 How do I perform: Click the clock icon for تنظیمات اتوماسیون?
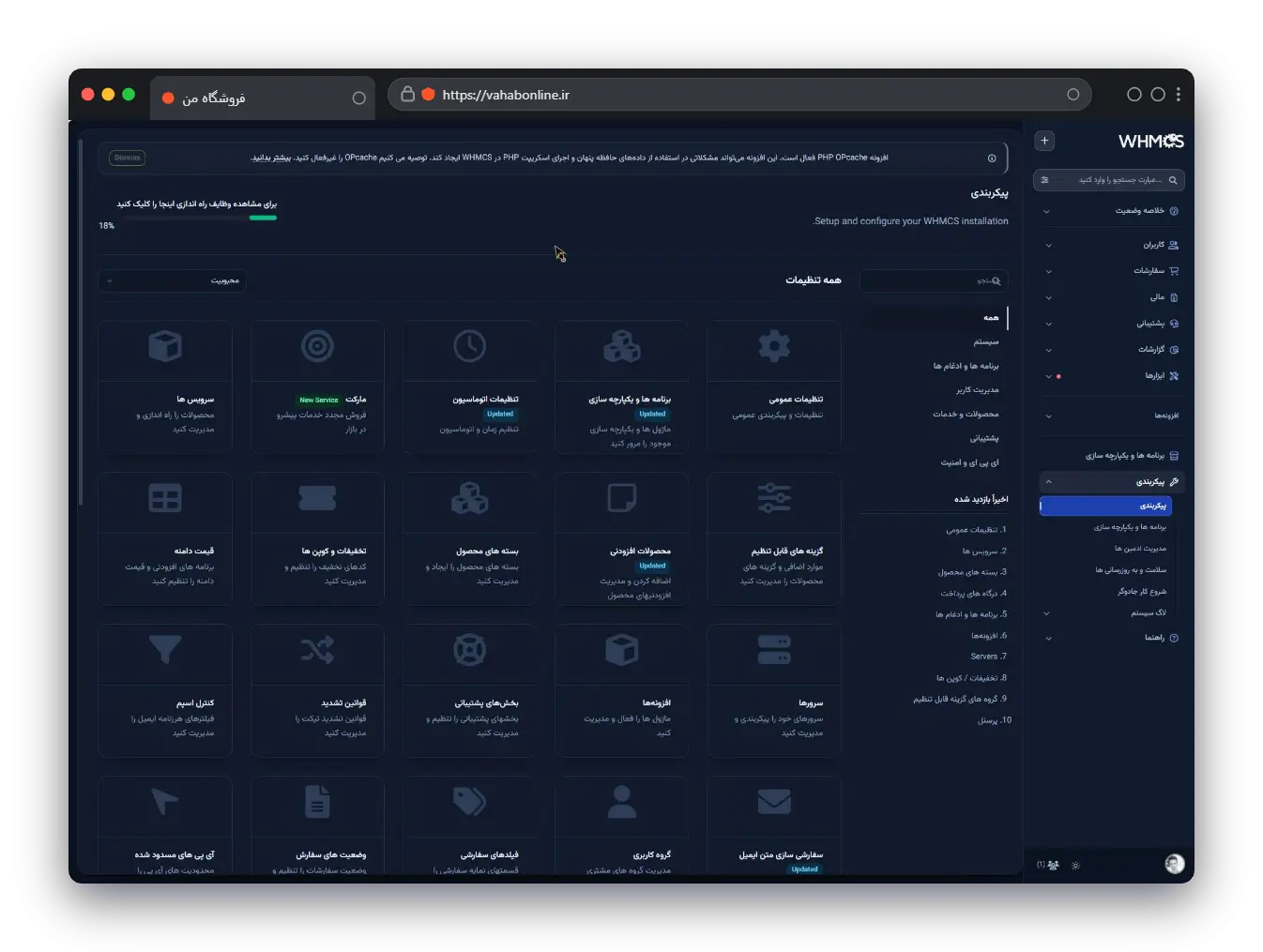click(470, 346)
